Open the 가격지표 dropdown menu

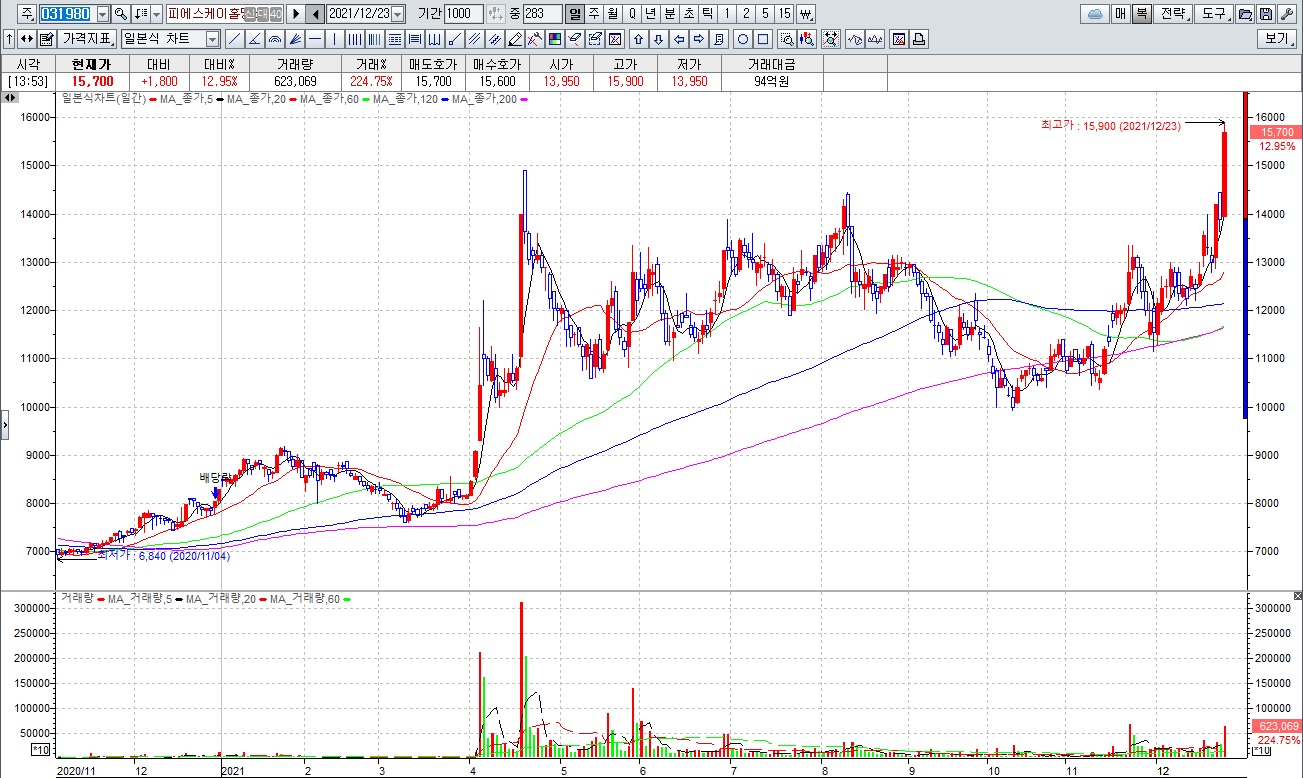(x=87, y=39)
